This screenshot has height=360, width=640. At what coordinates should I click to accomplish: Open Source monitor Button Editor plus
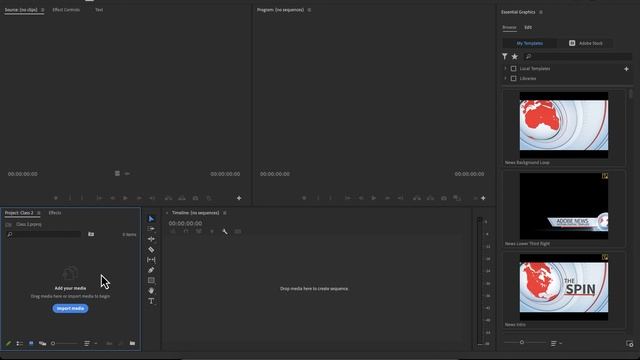coord(239,198)
